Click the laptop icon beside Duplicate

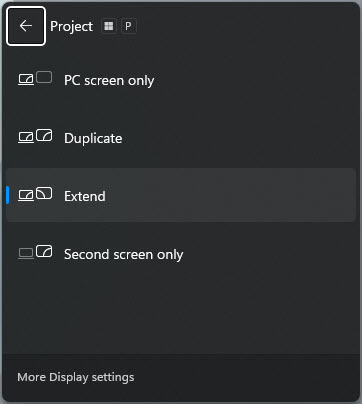26,137
